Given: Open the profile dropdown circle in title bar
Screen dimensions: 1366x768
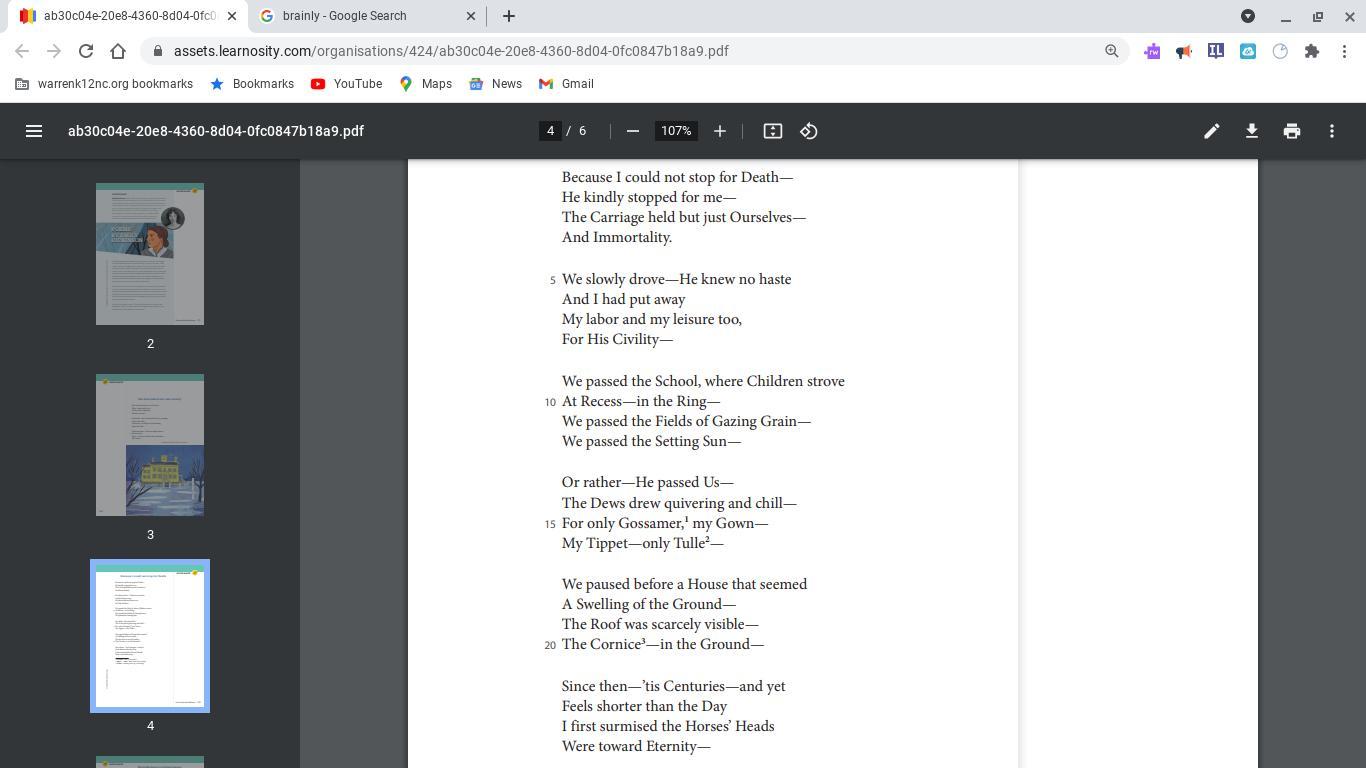Looking at the screenshot, I should 1248,16.
